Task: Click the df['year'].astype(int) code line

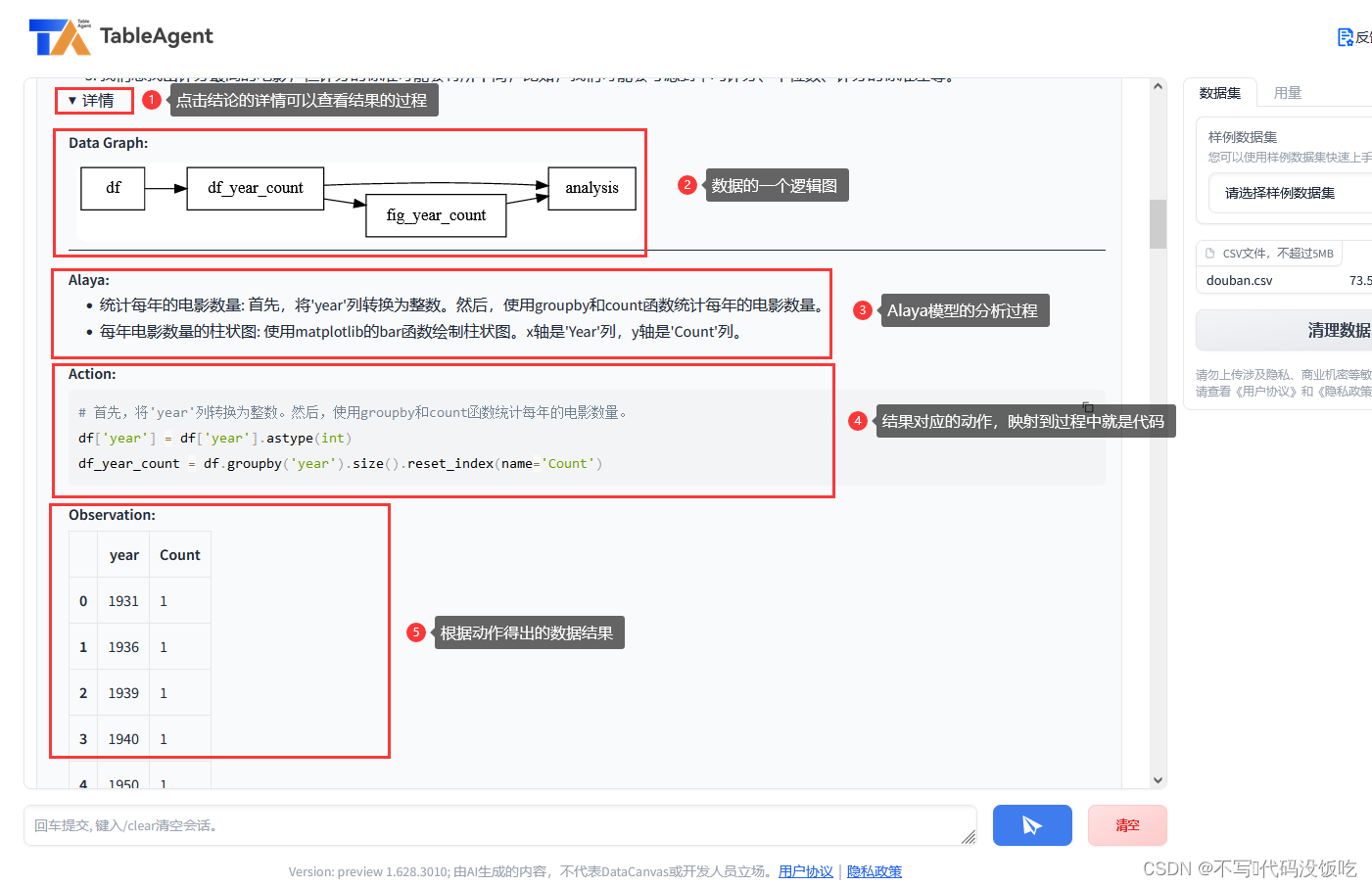Action: [x=214, y=438]
